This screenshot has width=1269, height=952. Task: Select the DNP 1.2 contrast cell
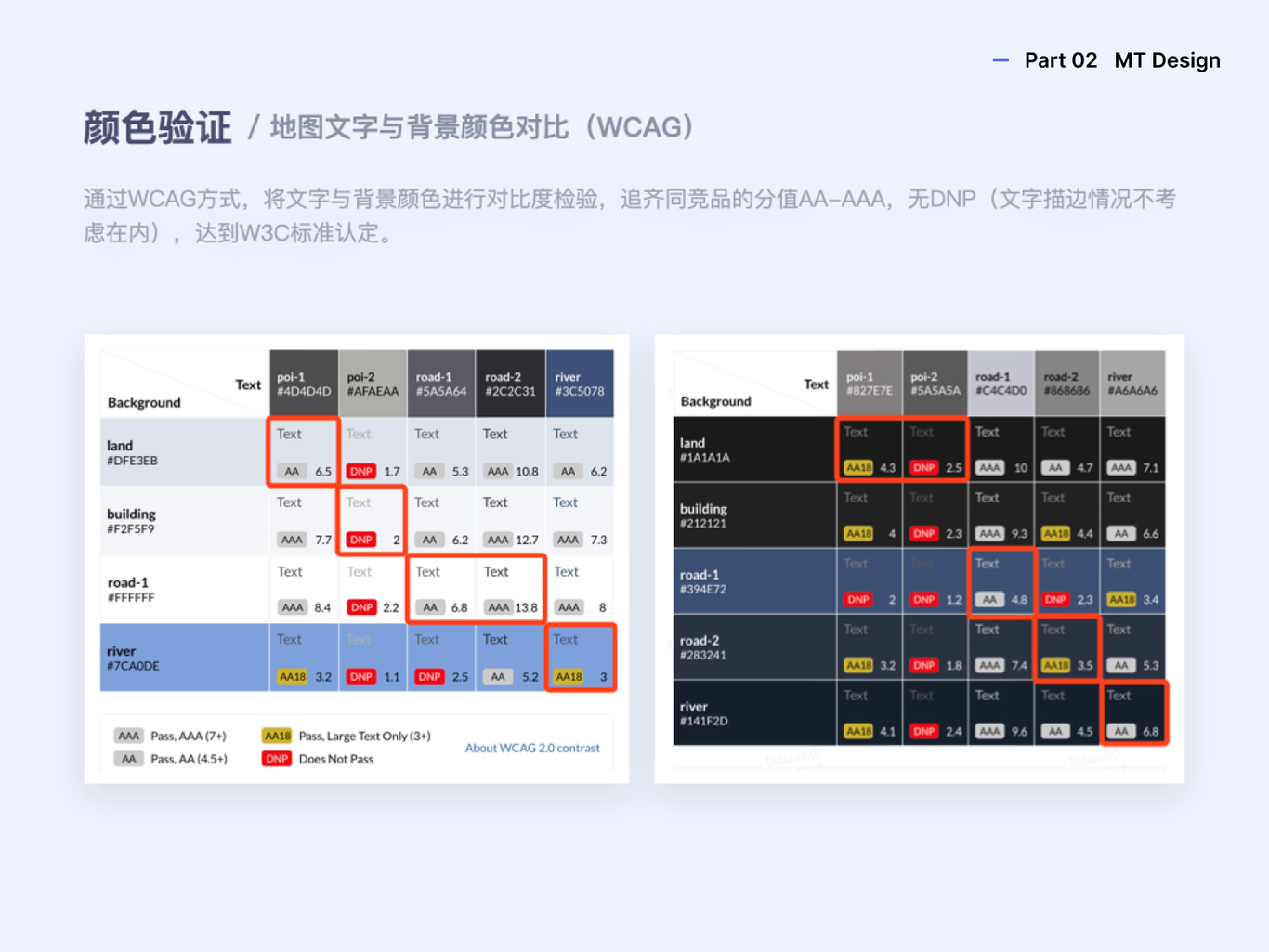(935, 581)
